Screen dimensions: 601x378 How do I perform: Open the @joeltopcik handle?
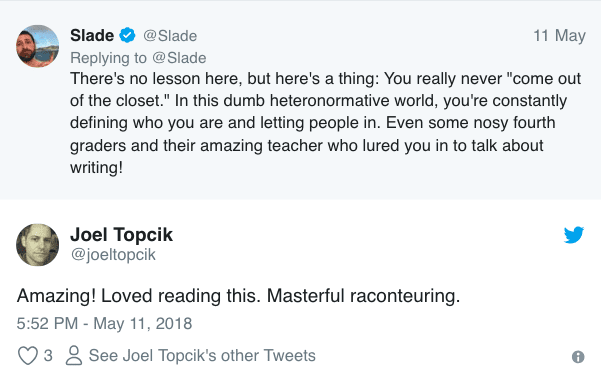coord(113,255)
